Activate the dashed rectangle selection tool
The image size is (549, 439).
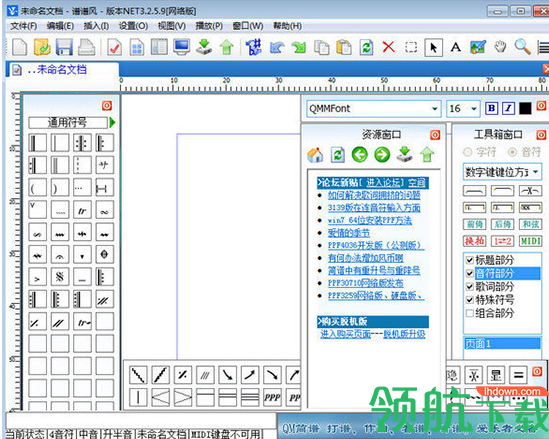(x=411, y=47)
